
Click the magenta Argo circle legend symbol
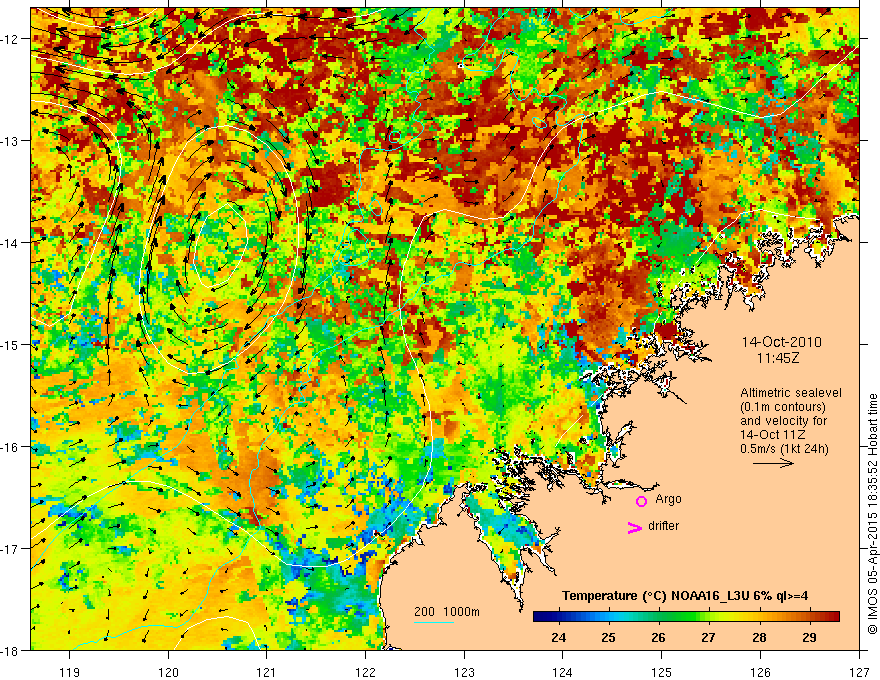(641, 501)
